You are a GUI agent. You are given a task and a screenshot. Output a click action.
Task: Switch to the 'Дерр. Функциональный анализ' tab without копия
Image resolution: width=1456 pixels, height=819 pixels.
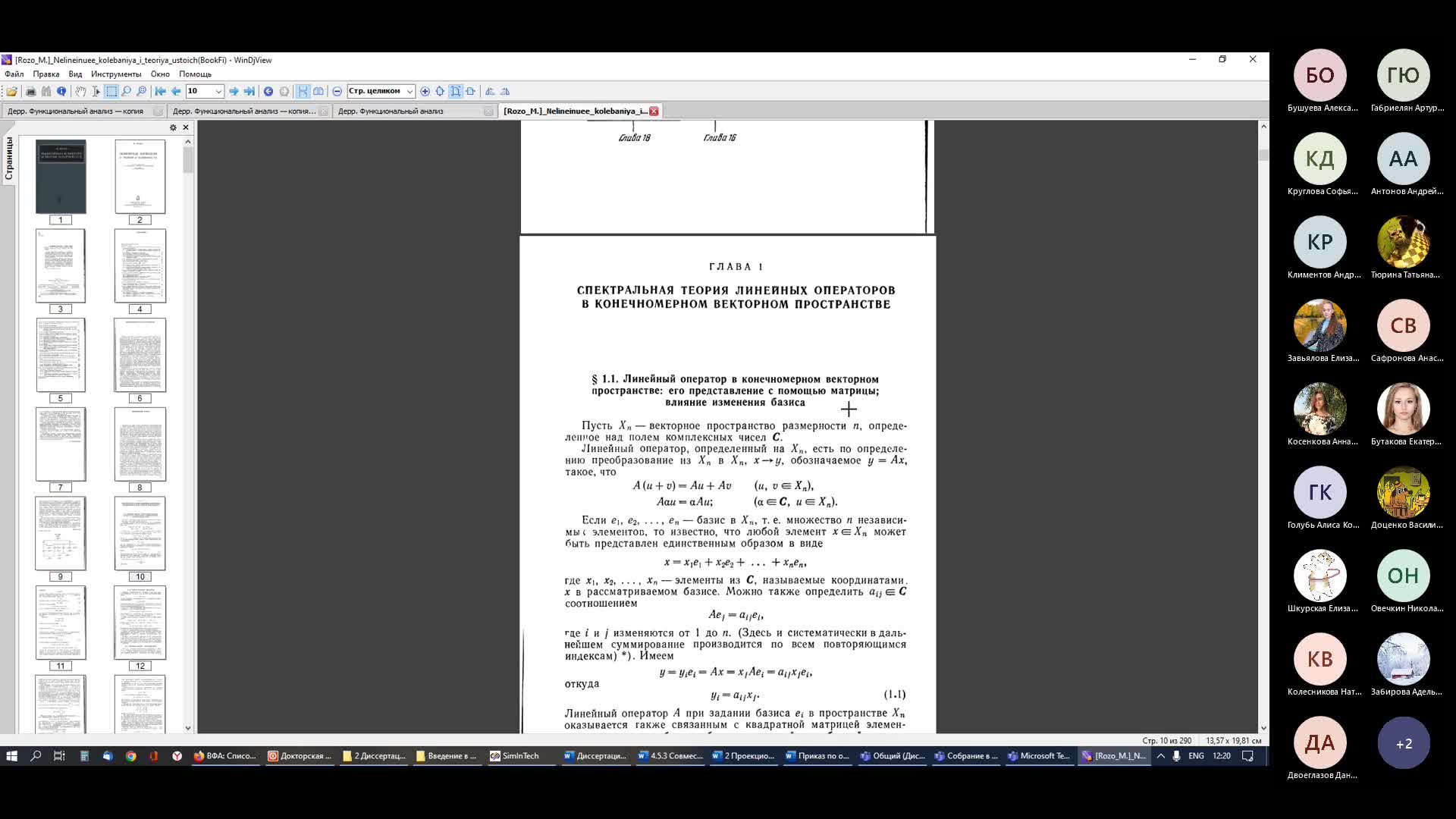point(415,111)
